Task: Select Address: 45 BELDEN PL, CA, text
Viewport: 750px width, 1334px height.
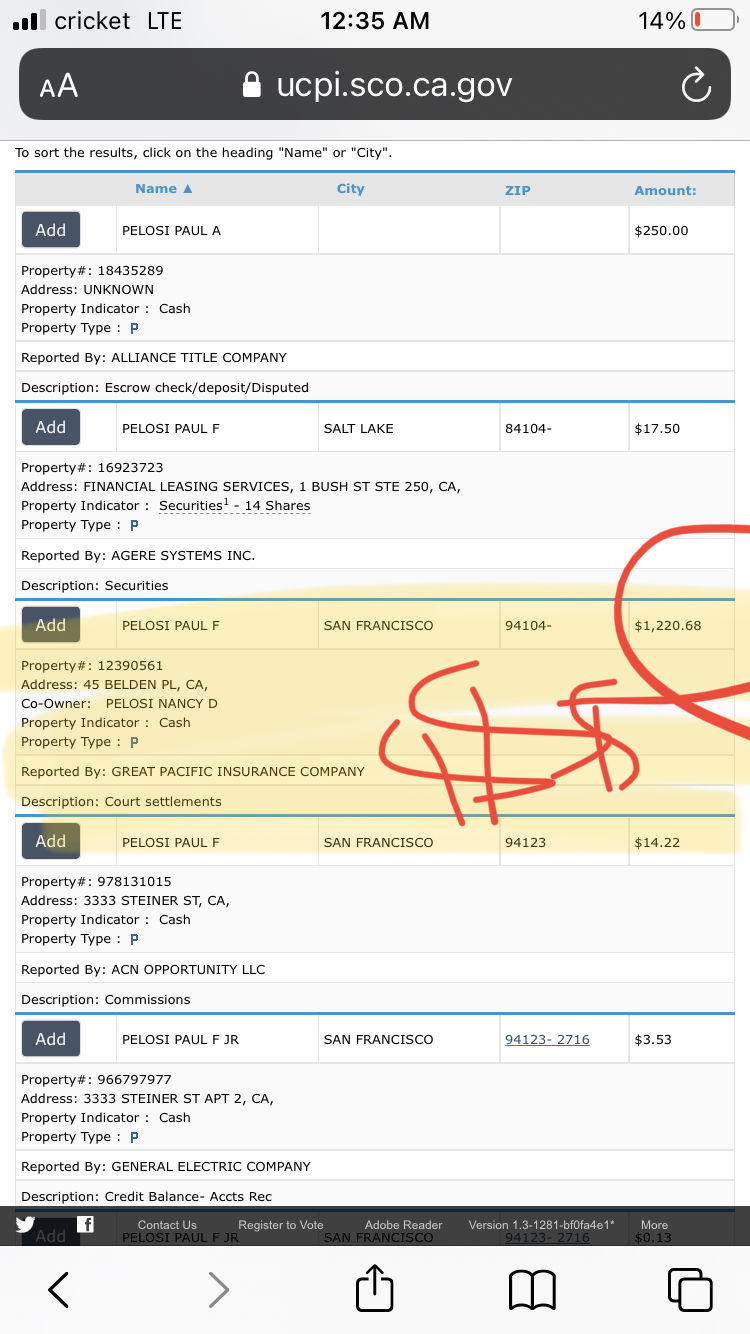Action: 114,685
